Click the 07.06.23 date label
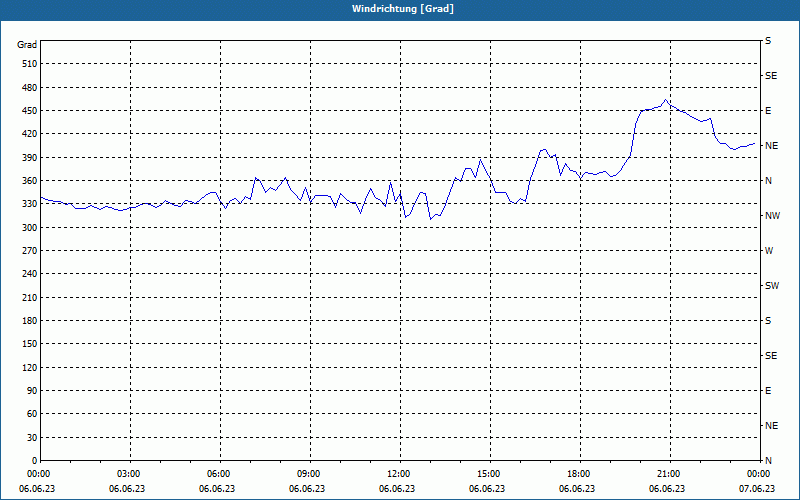Viewport: 800px width, 500px height. 757,489
